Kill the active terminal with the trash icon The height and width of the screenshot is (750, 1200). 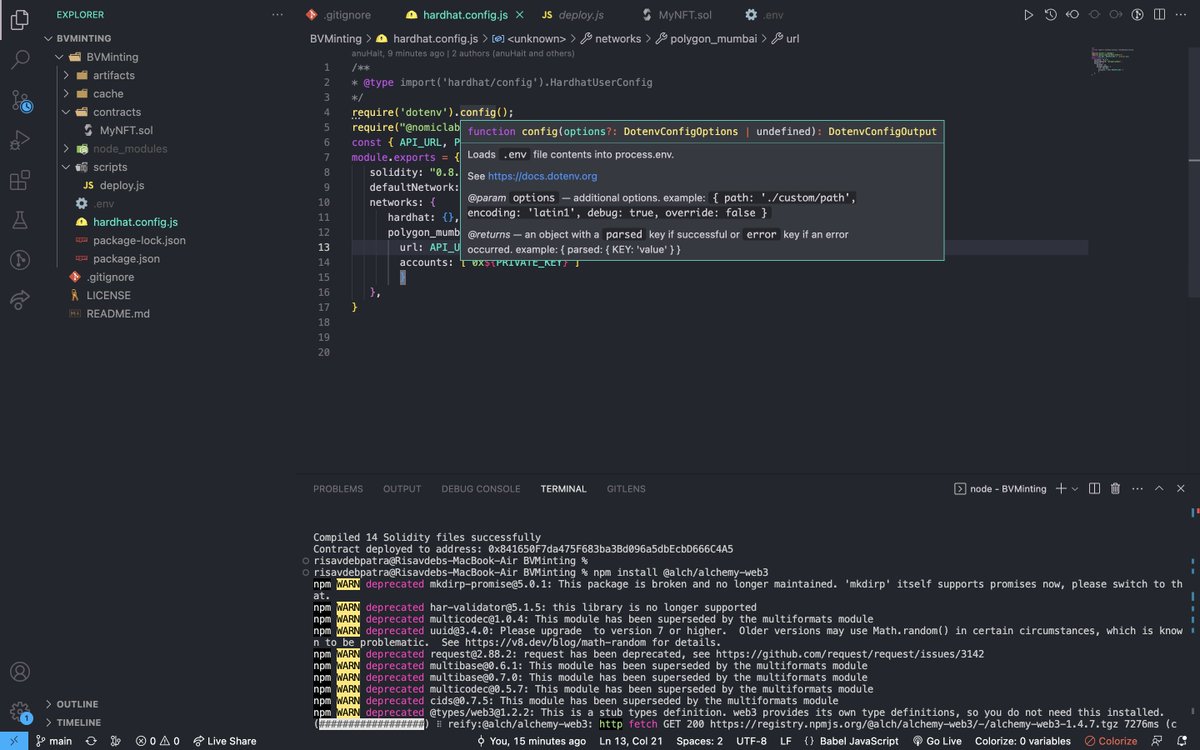click(1115, 488)
